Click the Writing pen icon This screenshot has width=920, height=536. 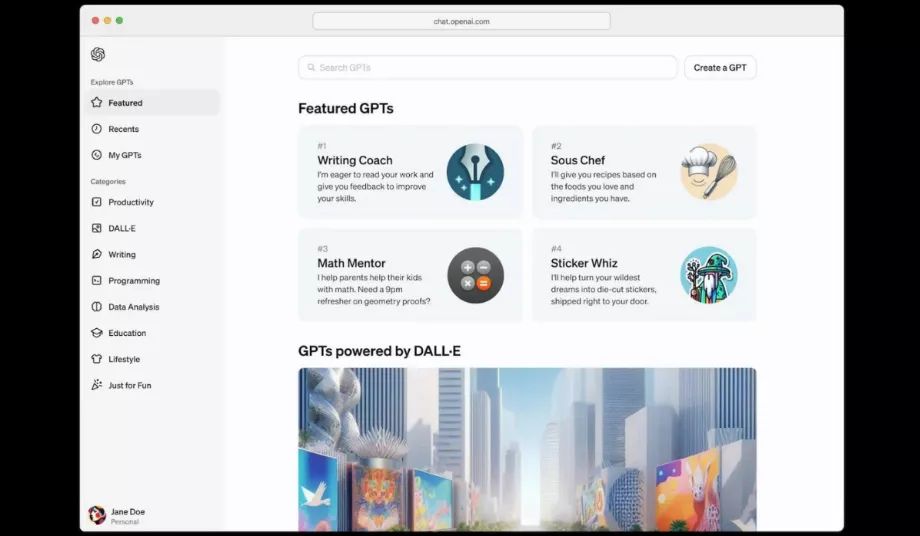tap(97, 254)
